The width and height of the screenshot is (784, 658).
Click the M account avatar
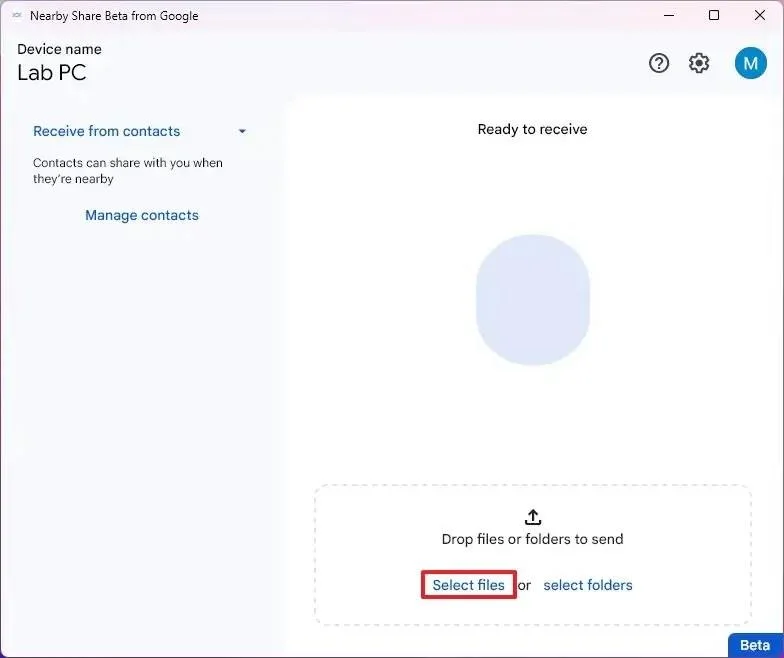(750, 63)
